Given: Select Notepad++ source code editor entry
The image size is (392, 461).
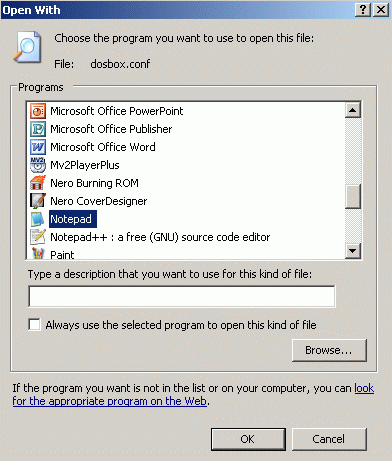Looking at the screenshot, I should [160, 237].
